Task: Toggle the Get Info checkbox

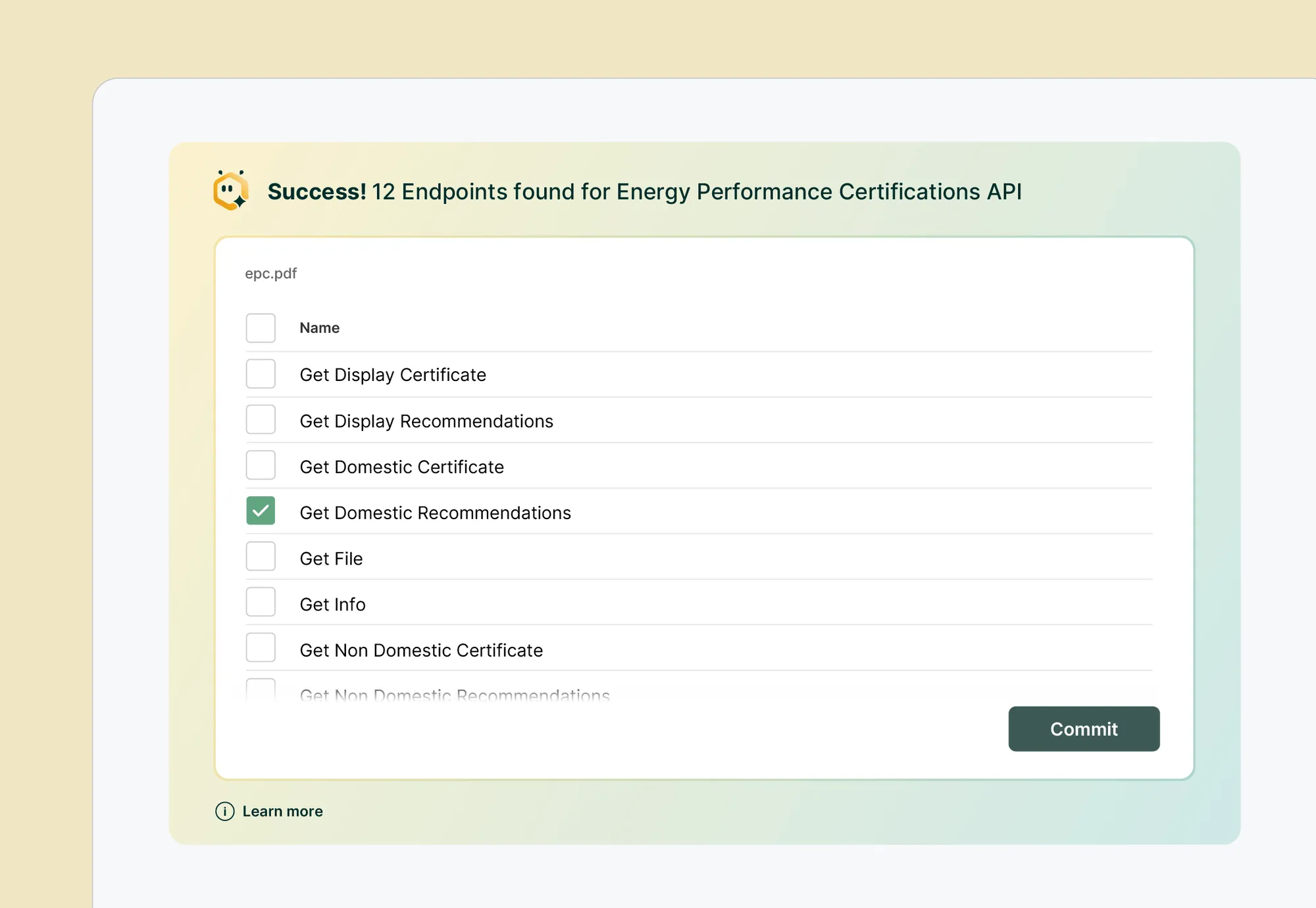Action: pos(261,603)
